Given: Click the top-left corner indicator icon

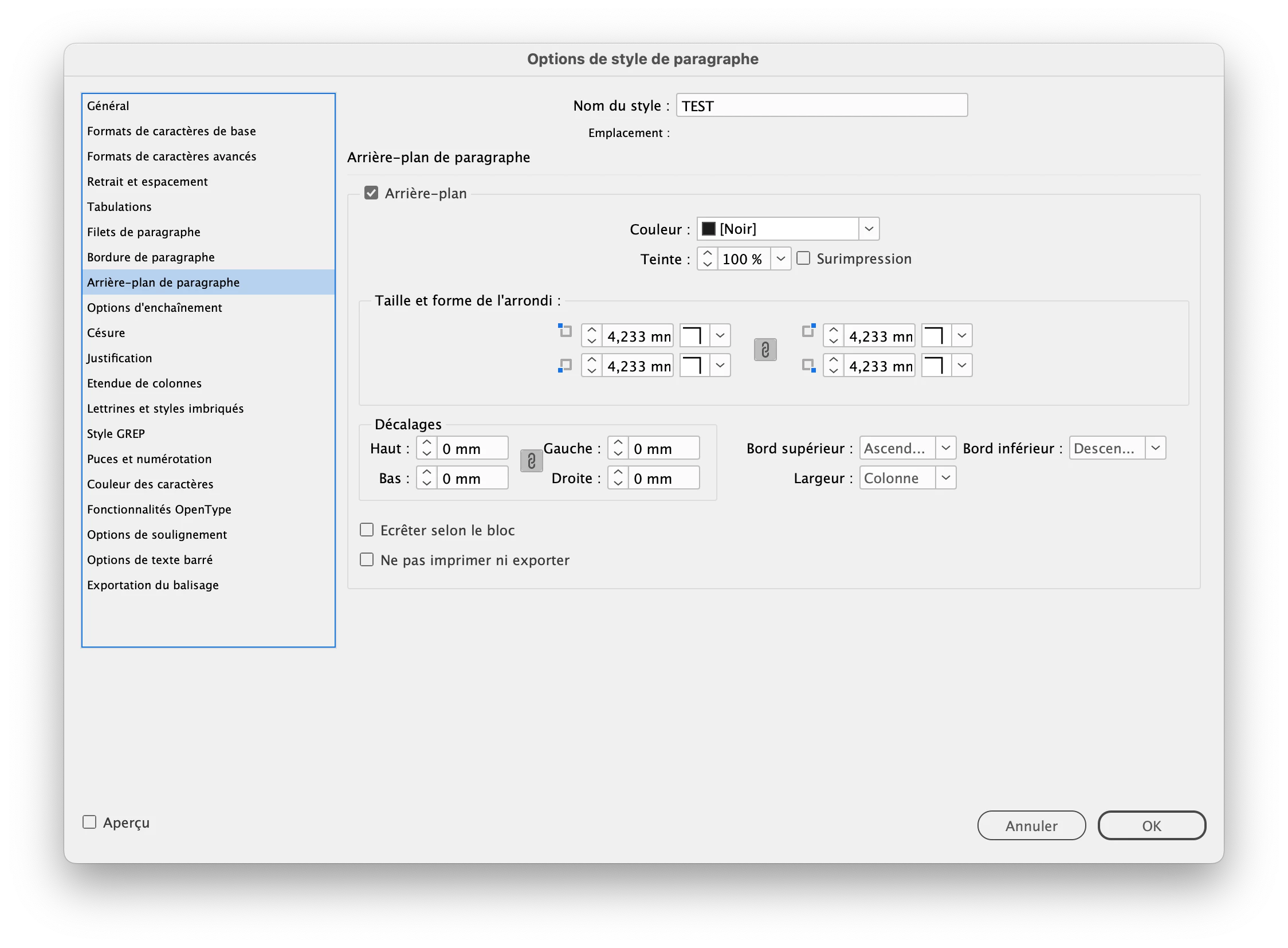Looking at the screenshot, I should click(565, 331).
